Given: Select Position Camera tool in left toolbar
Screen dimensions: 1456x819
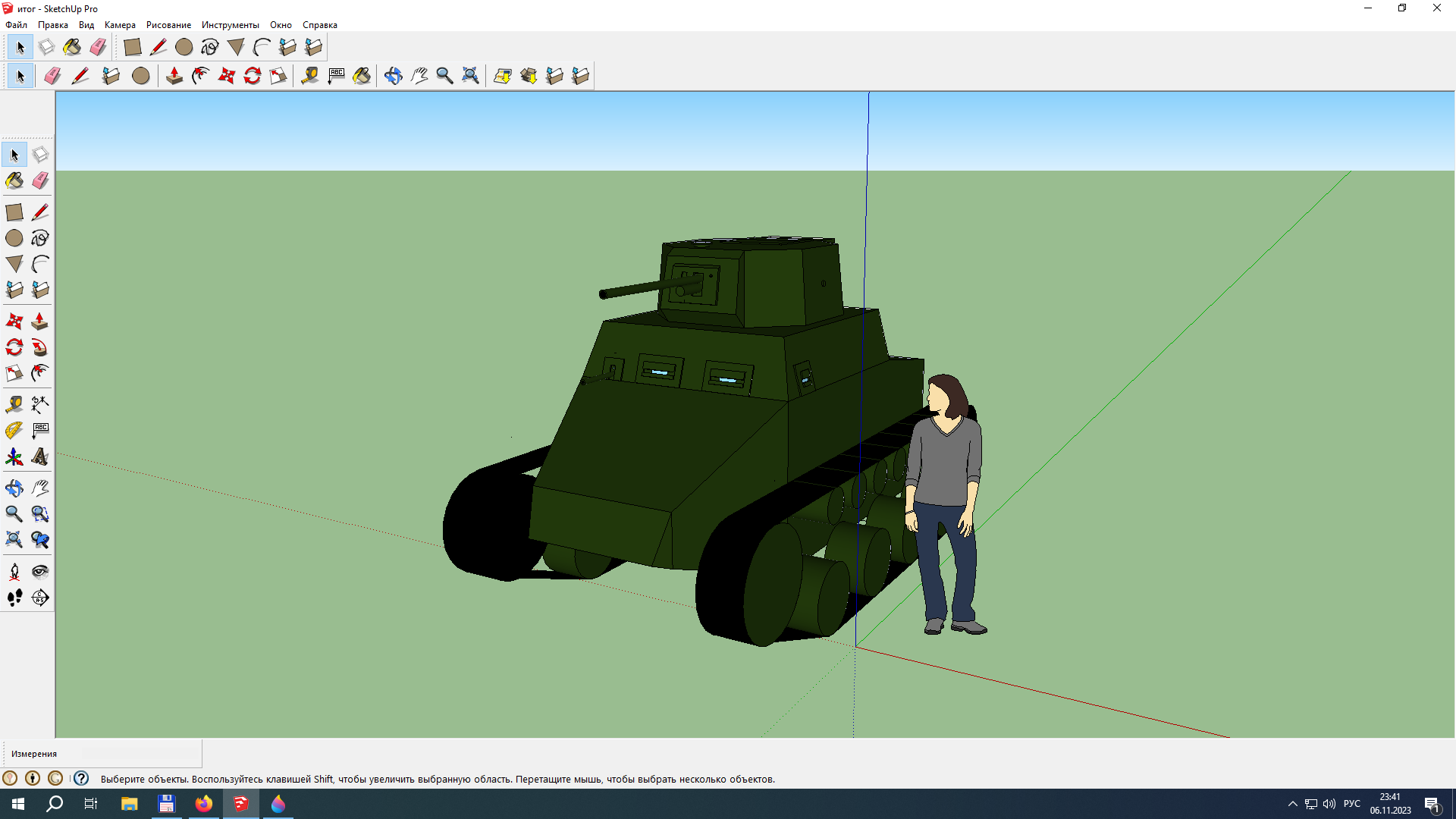Looking at the screenshot, I should [x=14, y=572].
